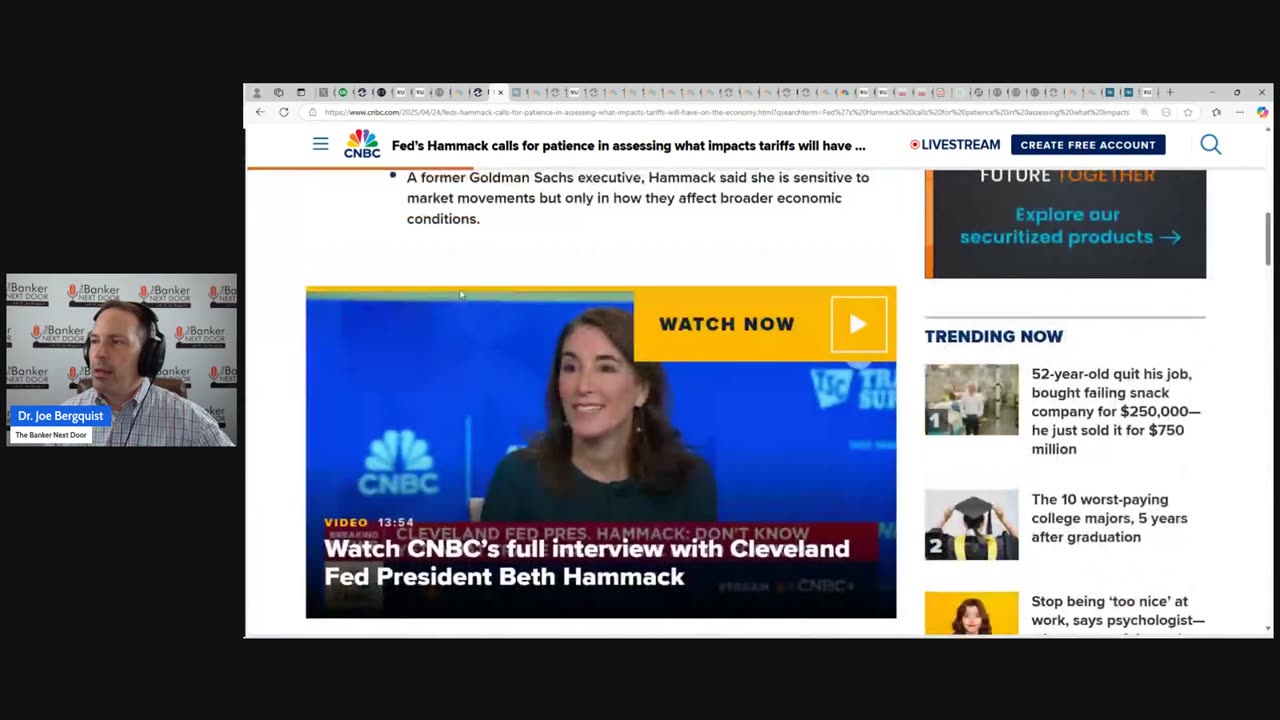Click the WATCH NOW banner text
1280x720 pixels.
pos(727,324)
